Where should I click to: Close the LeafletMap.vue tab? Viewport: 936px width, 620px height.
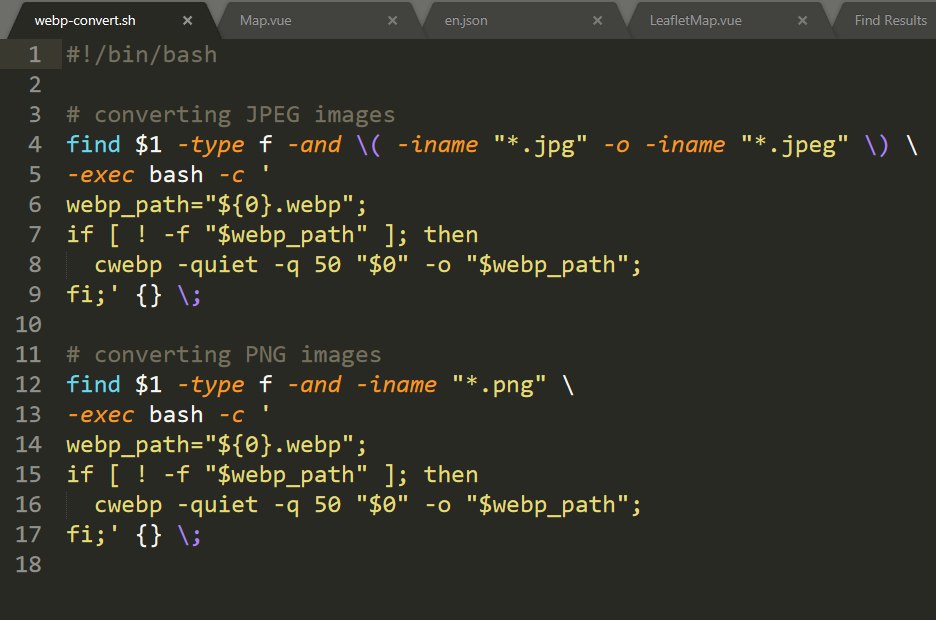802,21
